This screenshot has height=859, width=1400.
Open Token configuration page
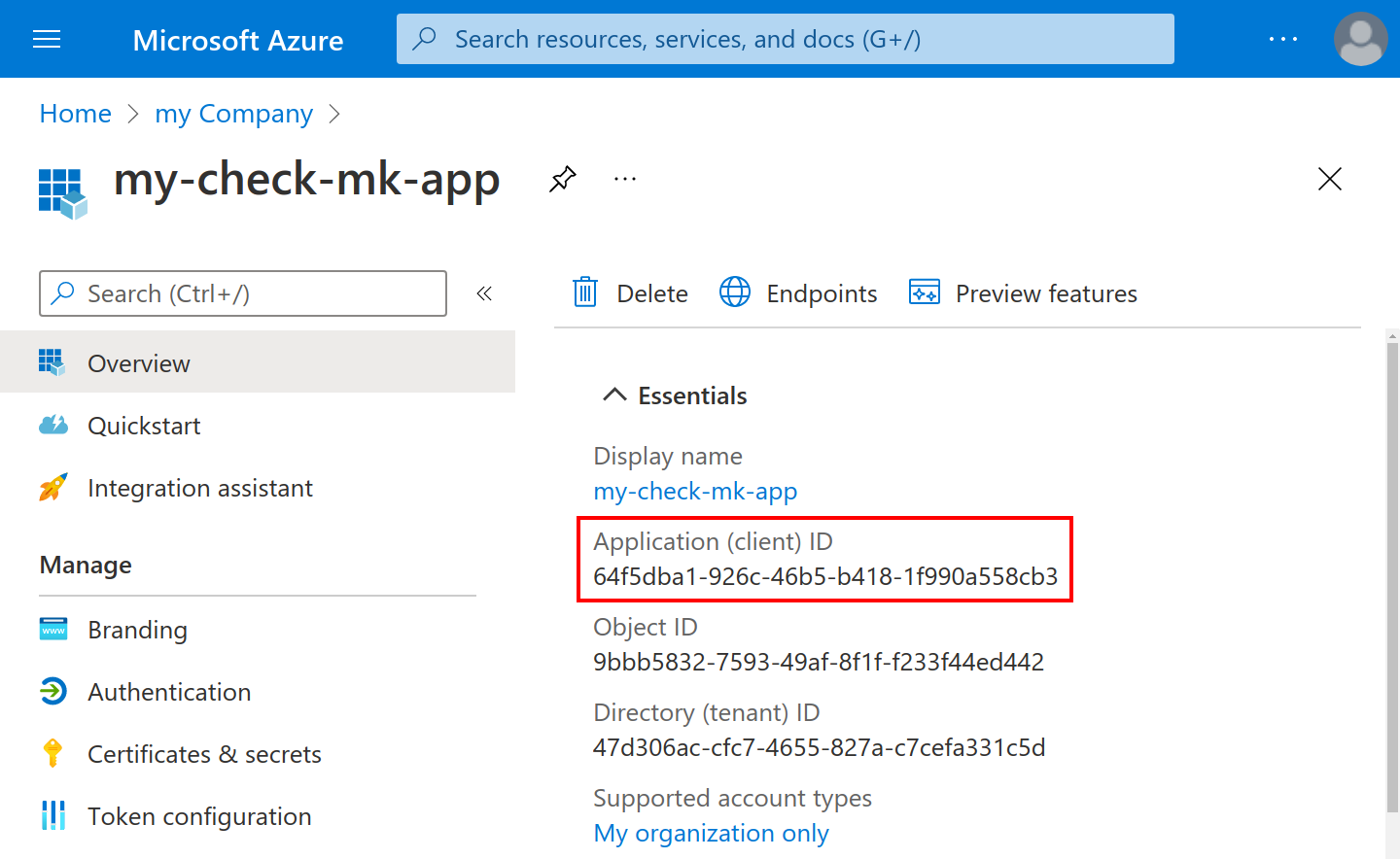(258, 815)
